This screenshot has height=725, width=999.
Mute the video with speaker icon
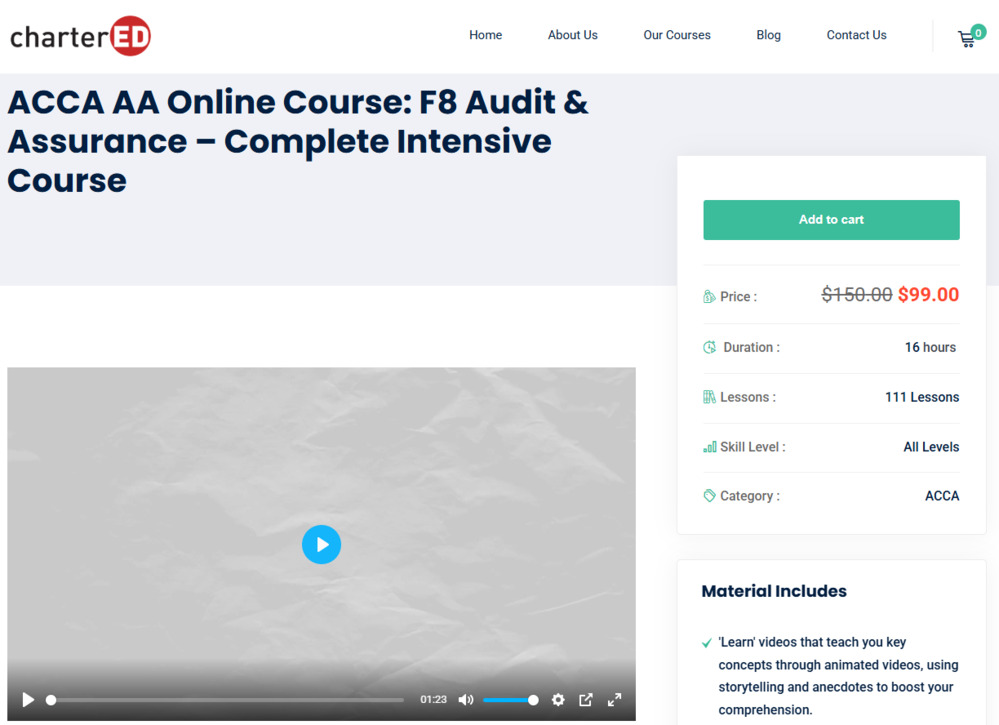(x=466, y=700)
